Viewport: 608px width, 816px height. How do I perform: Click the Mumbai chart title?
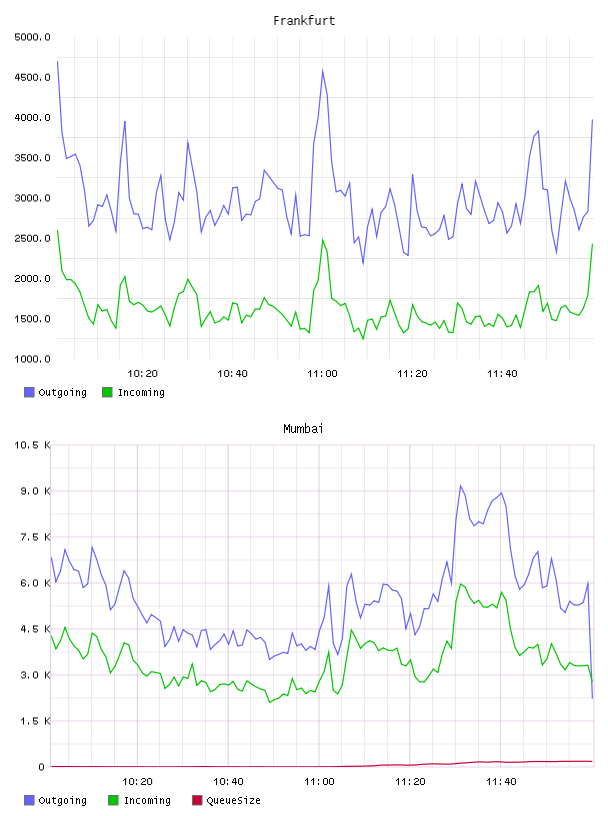[x=303, y=429]
